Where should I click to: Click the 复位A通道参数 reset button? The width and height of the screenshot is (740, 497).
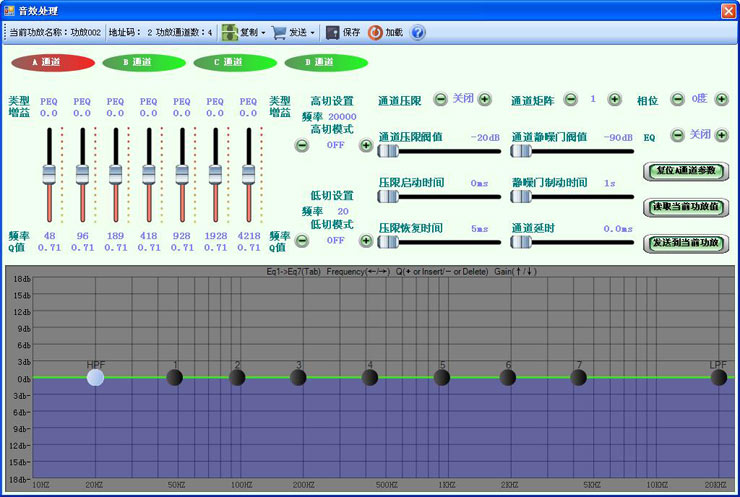point(686,171)
